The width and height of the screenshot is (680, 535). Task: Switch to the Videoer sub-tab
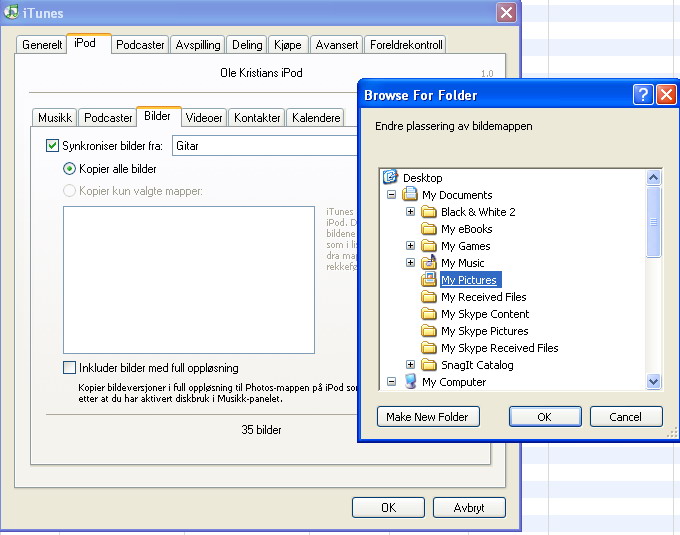point(204,117)
